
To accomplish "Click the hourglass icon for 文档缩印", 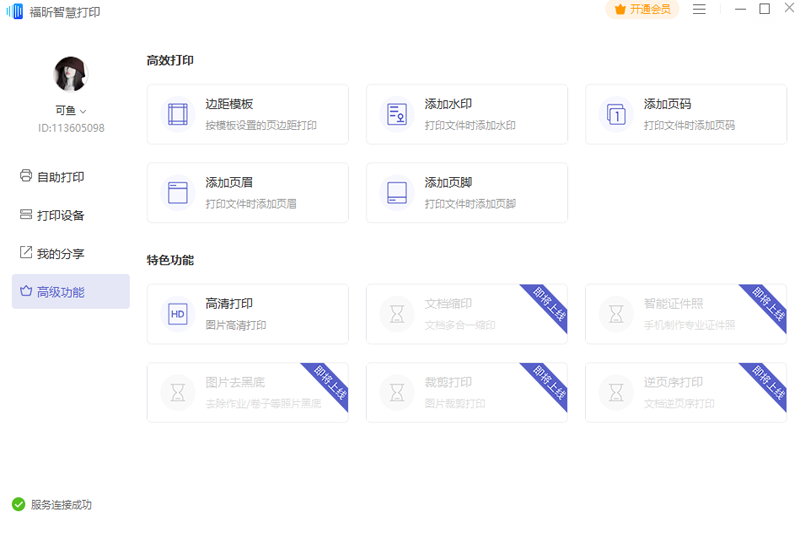I will pyautogui.click(x=397, y=314).
